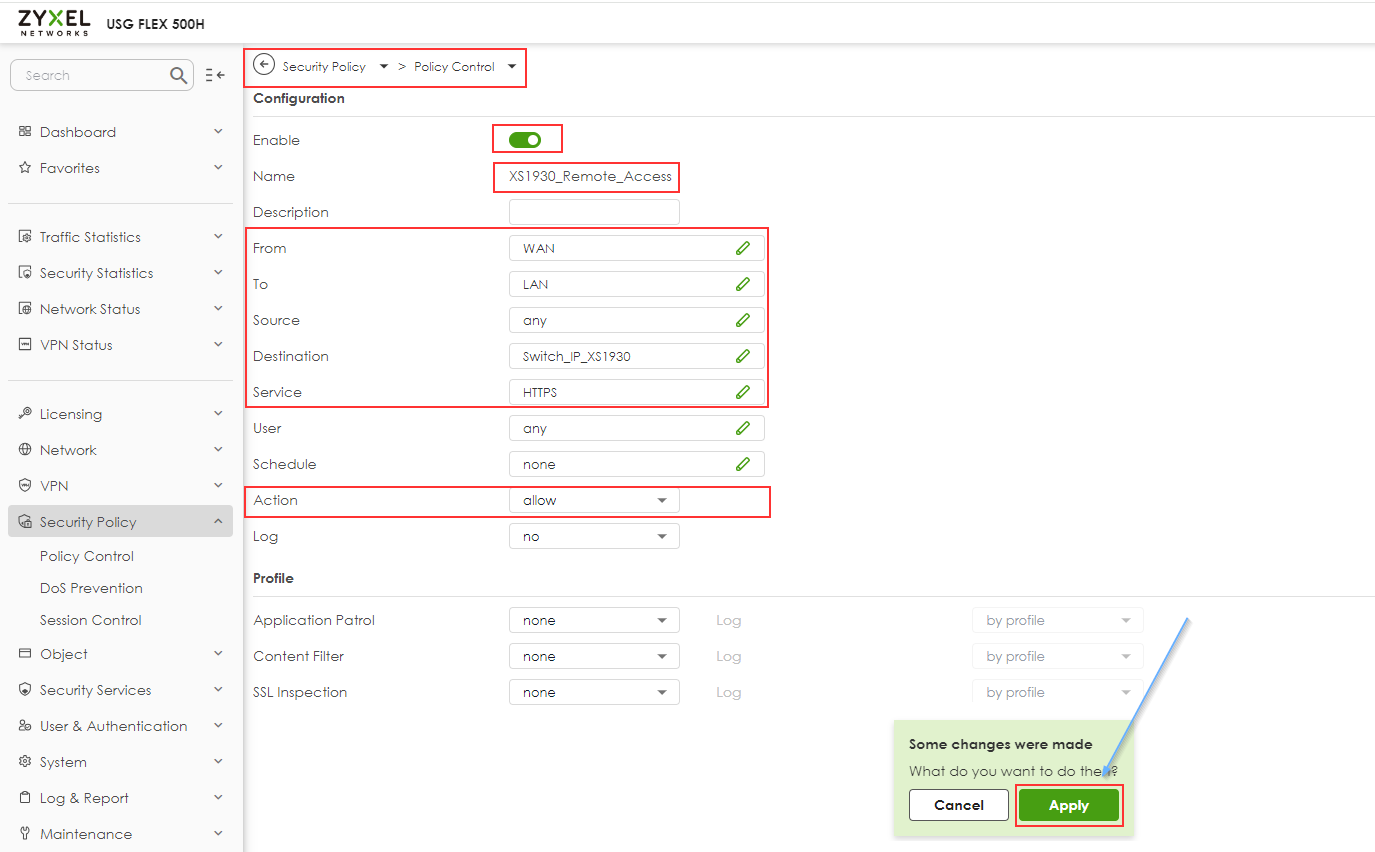This screenshot has width=1375, height=852.
Task: Click the back arrow in the breadcrumb
Action: tap(263, 65)
